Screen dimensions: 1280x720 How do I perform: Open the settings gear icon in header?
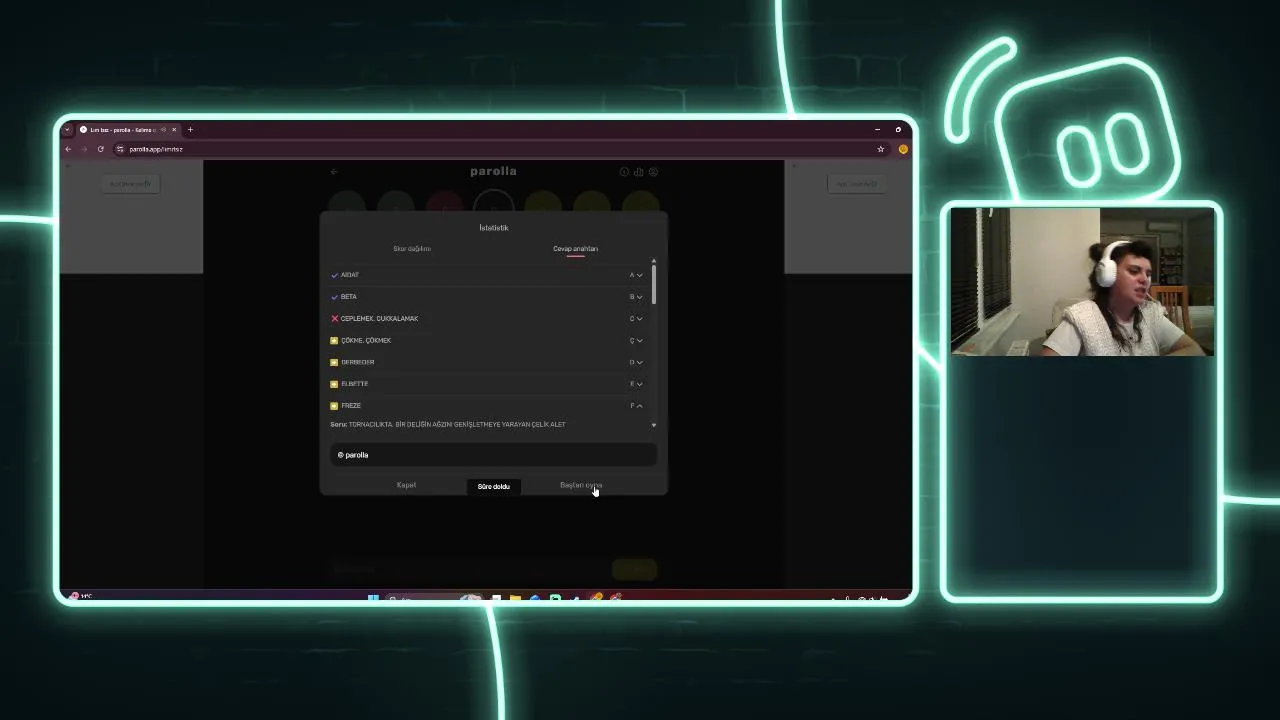click(653, 172)
